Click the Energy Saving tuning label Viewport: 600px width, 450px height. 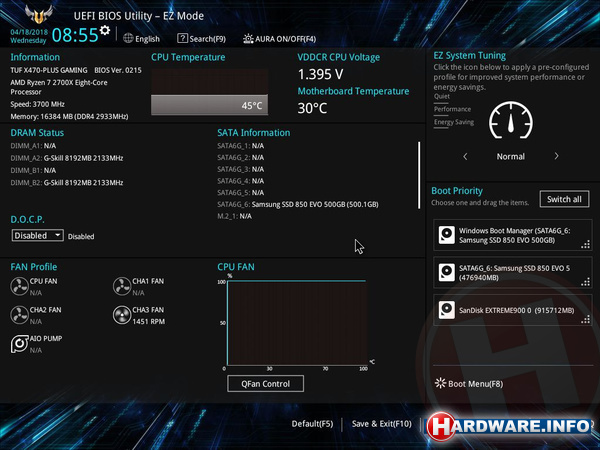454,122
